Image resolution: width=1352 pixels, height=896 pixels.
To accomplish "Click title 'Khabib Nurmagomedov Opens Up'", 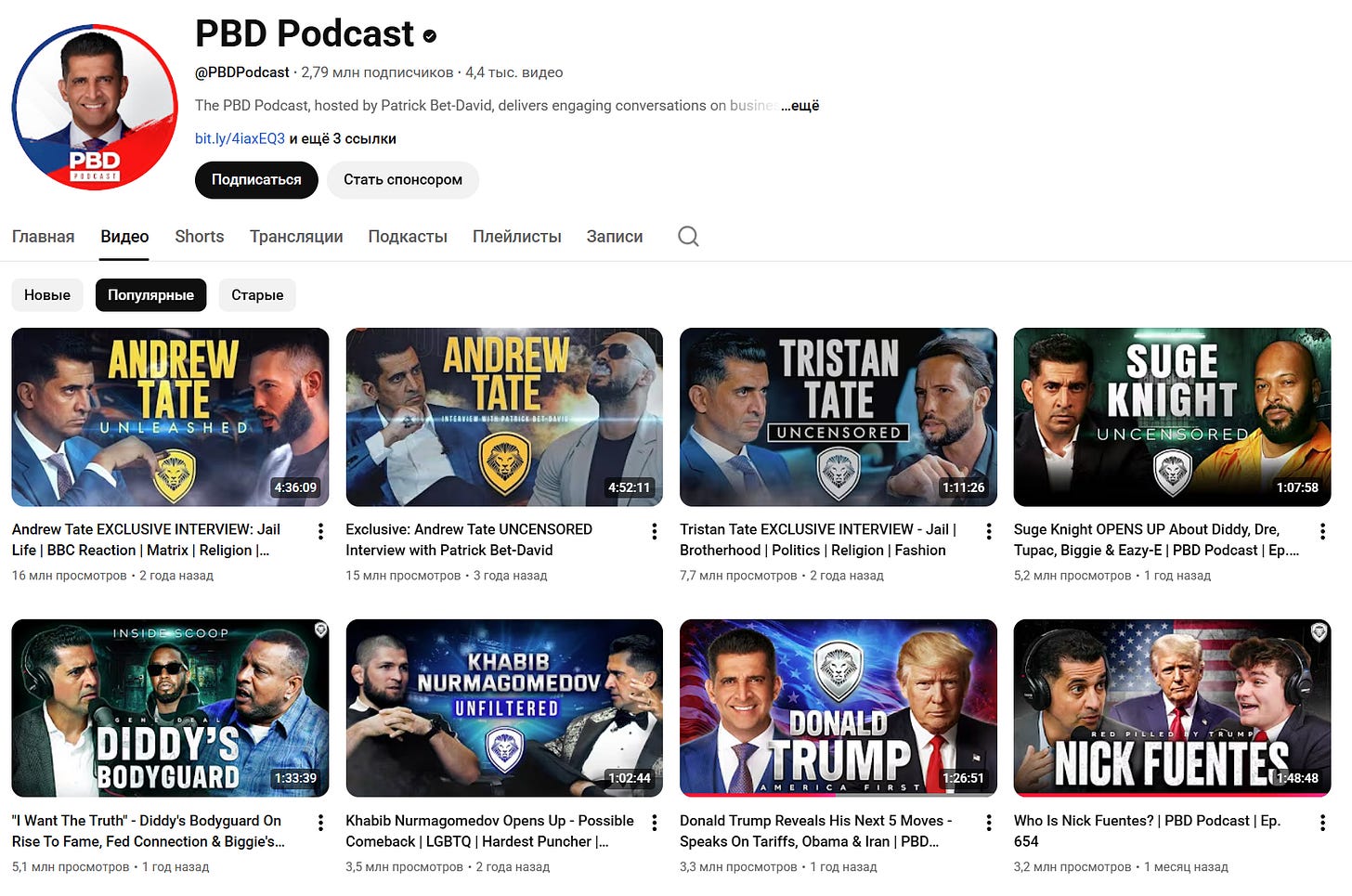I will pos(489,831).
